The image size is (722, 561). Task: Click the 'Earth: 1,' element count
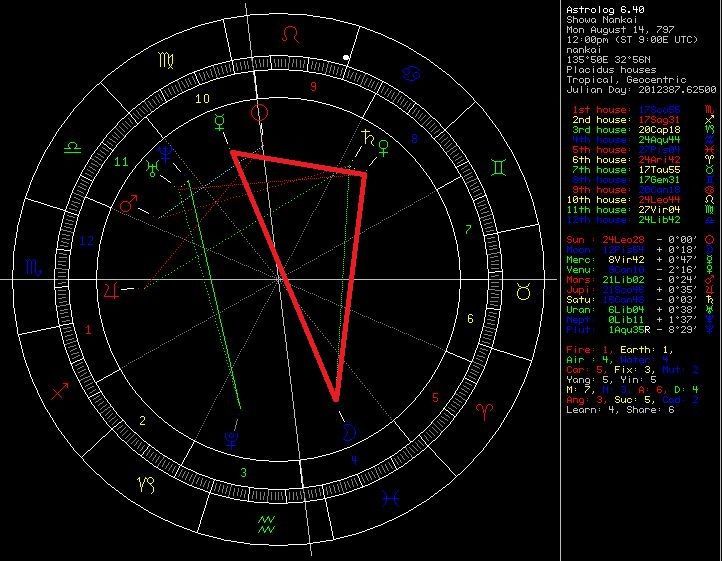[x=647, y=350]
